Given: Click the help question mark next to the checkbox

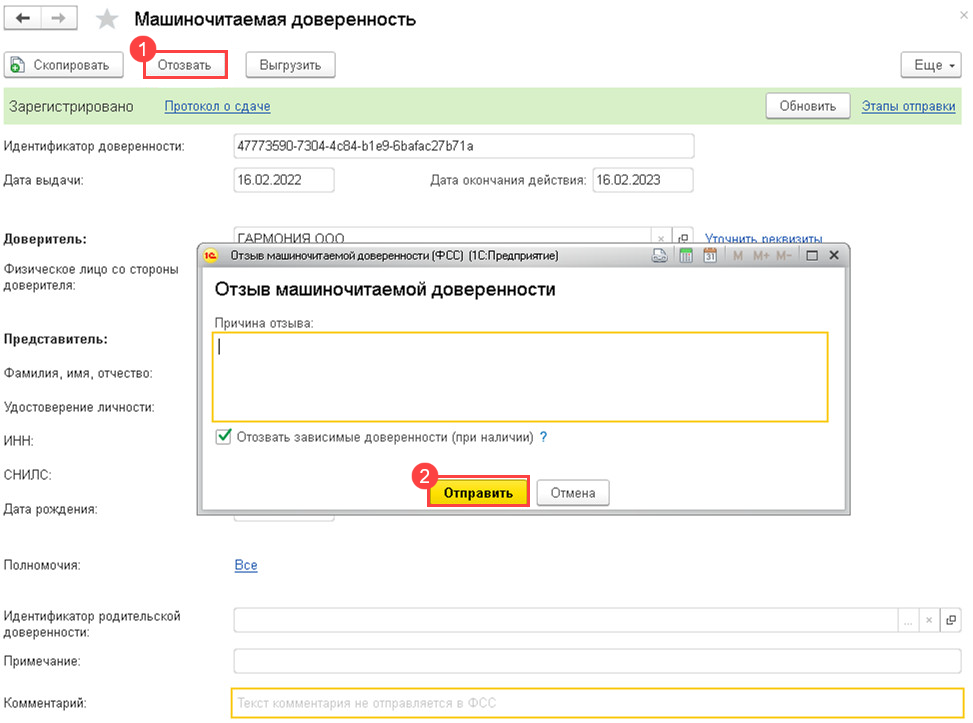Looking at the screenshot, I should [544, 437].
